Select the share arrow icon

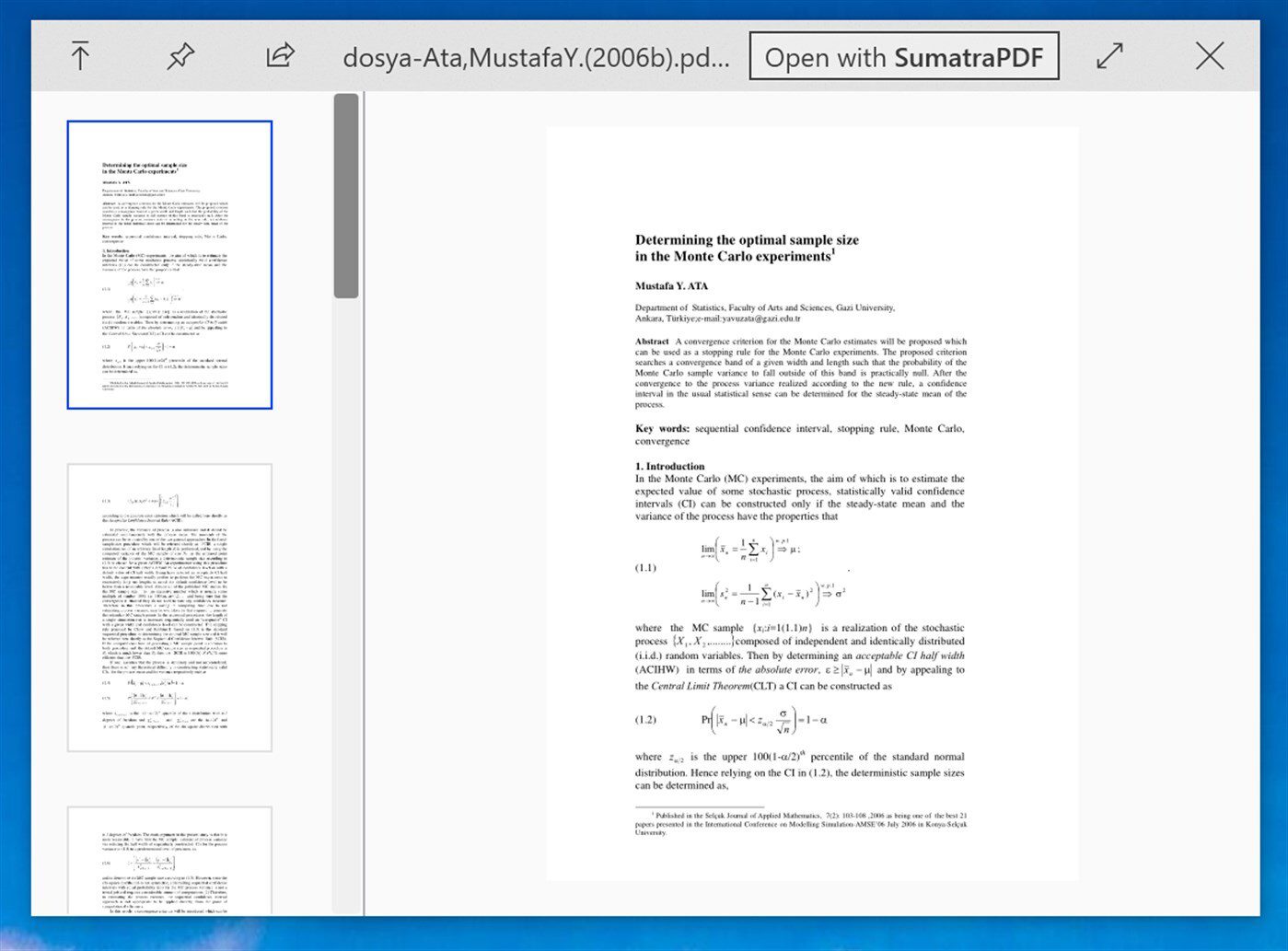(x=279, y=55)
